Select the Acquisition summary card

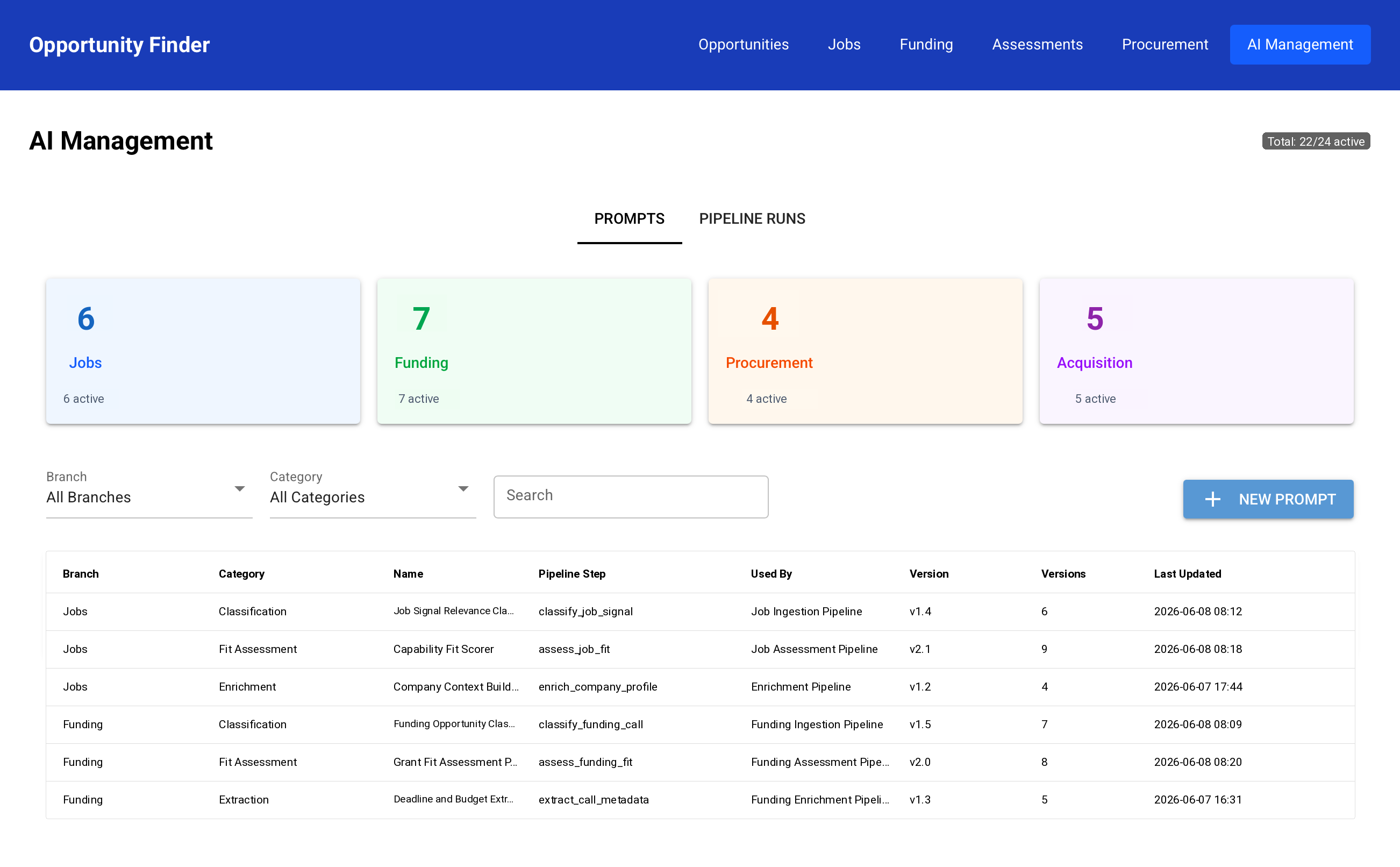(x=1196, y=351)
